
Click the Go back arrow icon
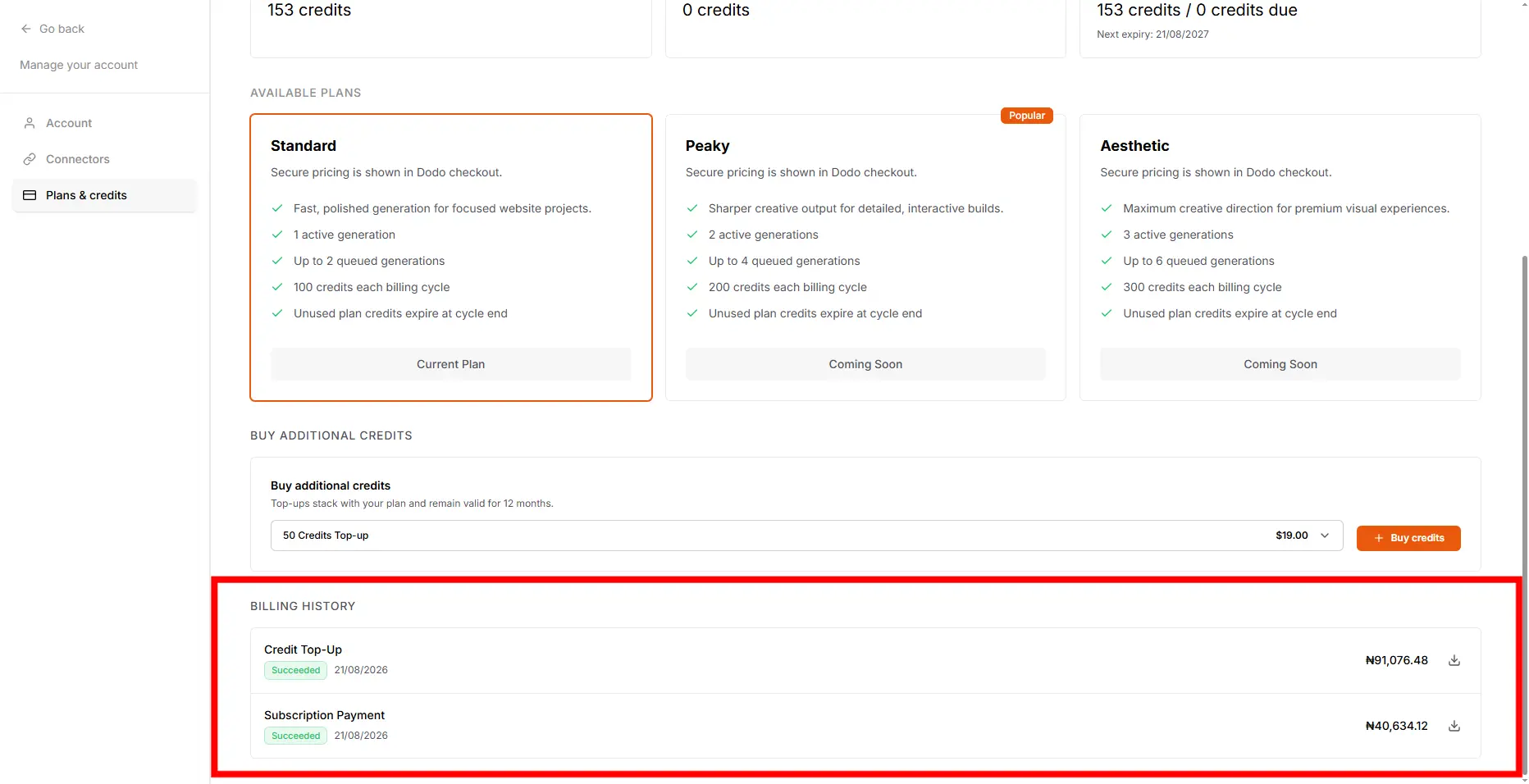click(26, 29)
